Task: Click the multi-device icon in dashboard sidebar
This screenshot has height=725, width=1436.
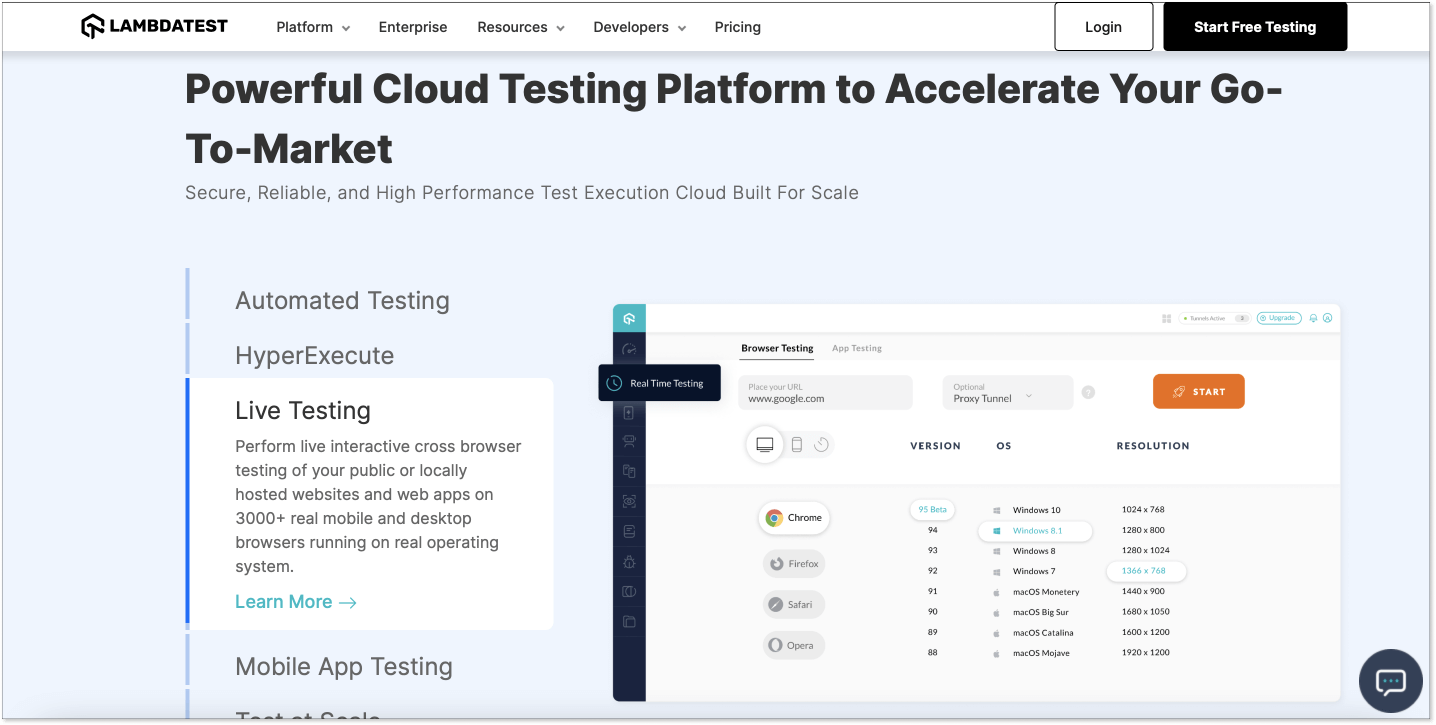Action: tap(629, 471)
